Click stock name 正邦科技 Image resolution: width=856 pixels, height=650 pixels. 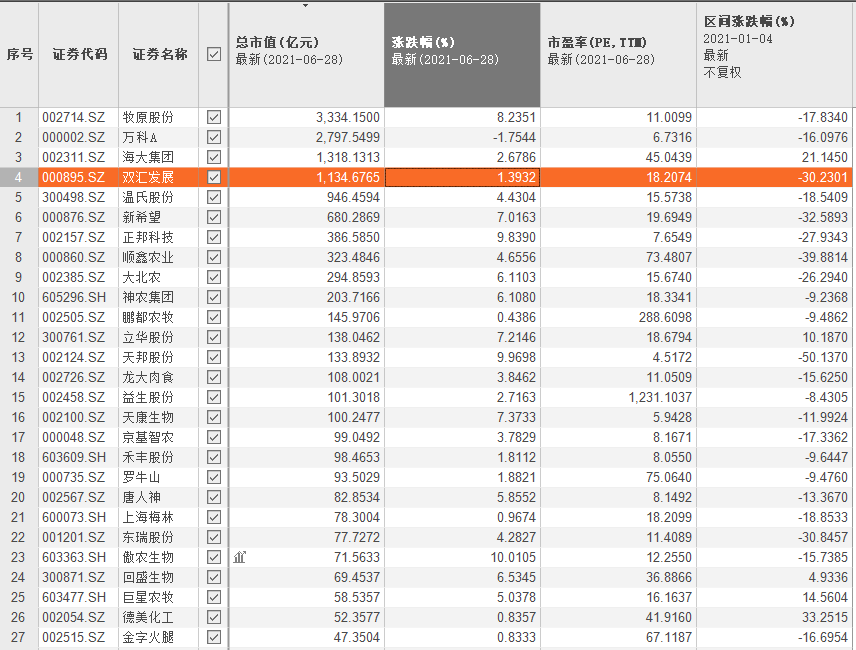(x=148, y=237)
